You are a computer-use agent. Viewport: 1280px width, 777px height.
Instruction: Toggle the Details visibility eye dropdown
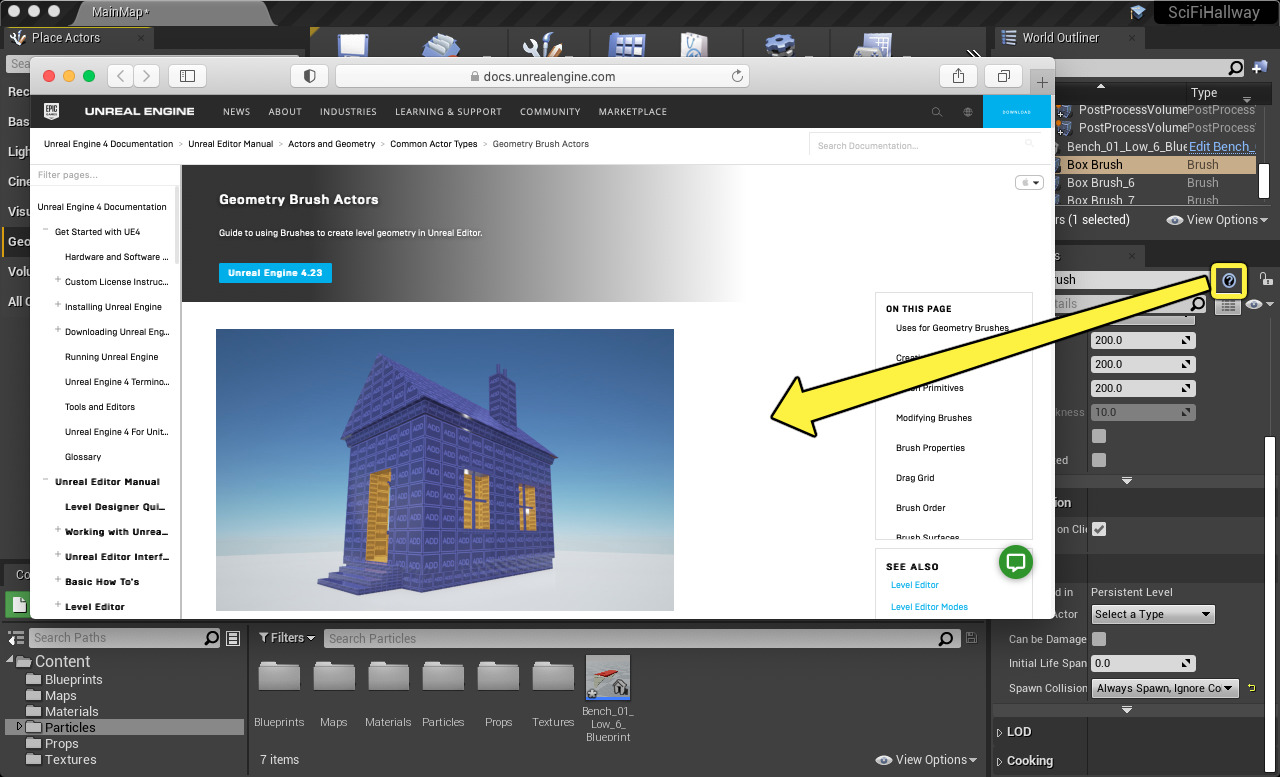tap(1258, 305)
